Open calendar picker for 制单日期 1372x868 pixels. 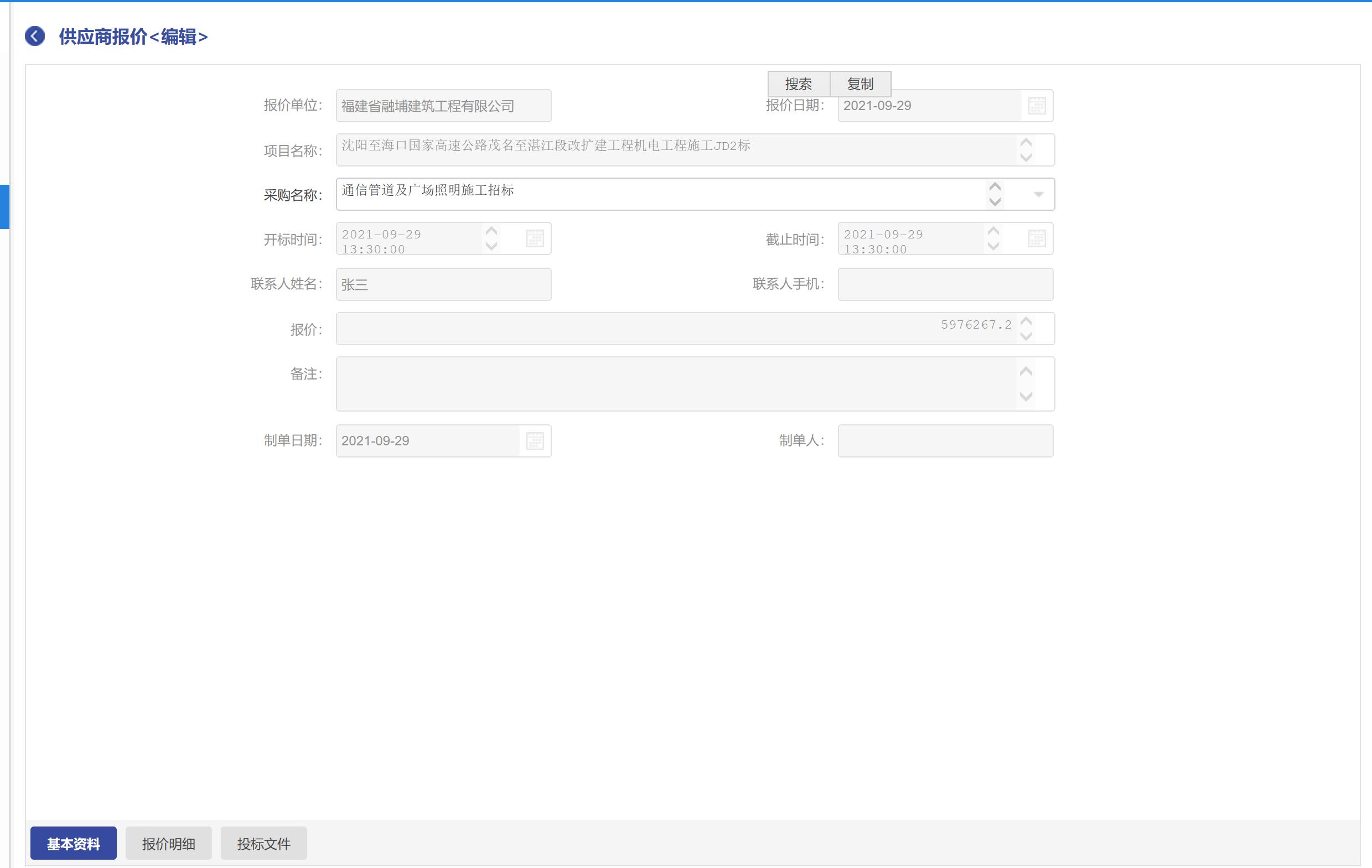[535, 441]
